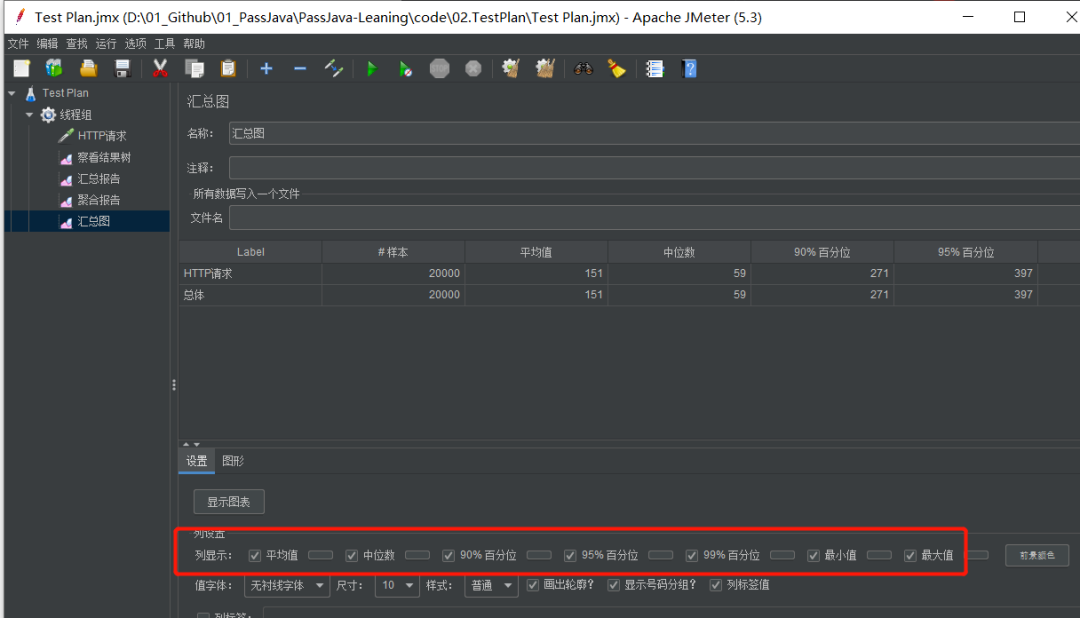
Task: Click the Toggle enable/disable icon
Action: pos(334,69)
